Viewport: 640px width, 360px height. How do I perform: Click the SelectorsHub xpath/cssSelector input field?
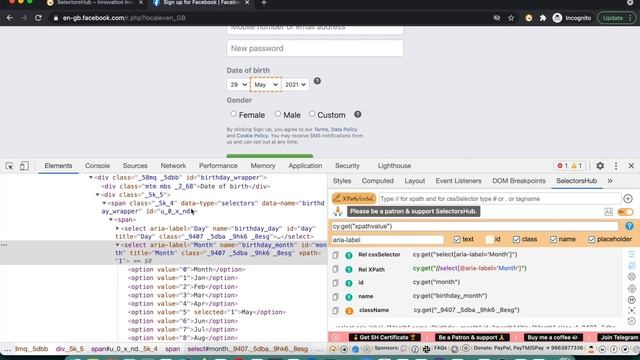(500, 199)
